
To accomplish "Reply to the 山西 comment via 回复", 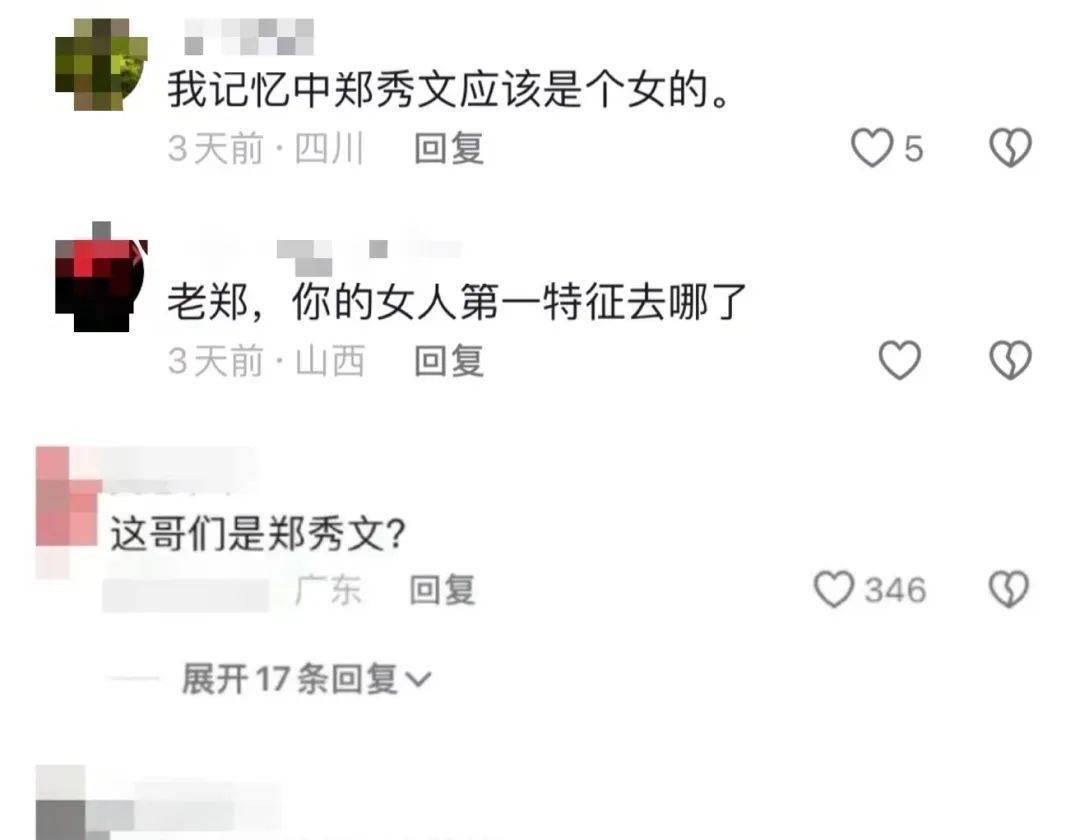I will click(449, 361).
